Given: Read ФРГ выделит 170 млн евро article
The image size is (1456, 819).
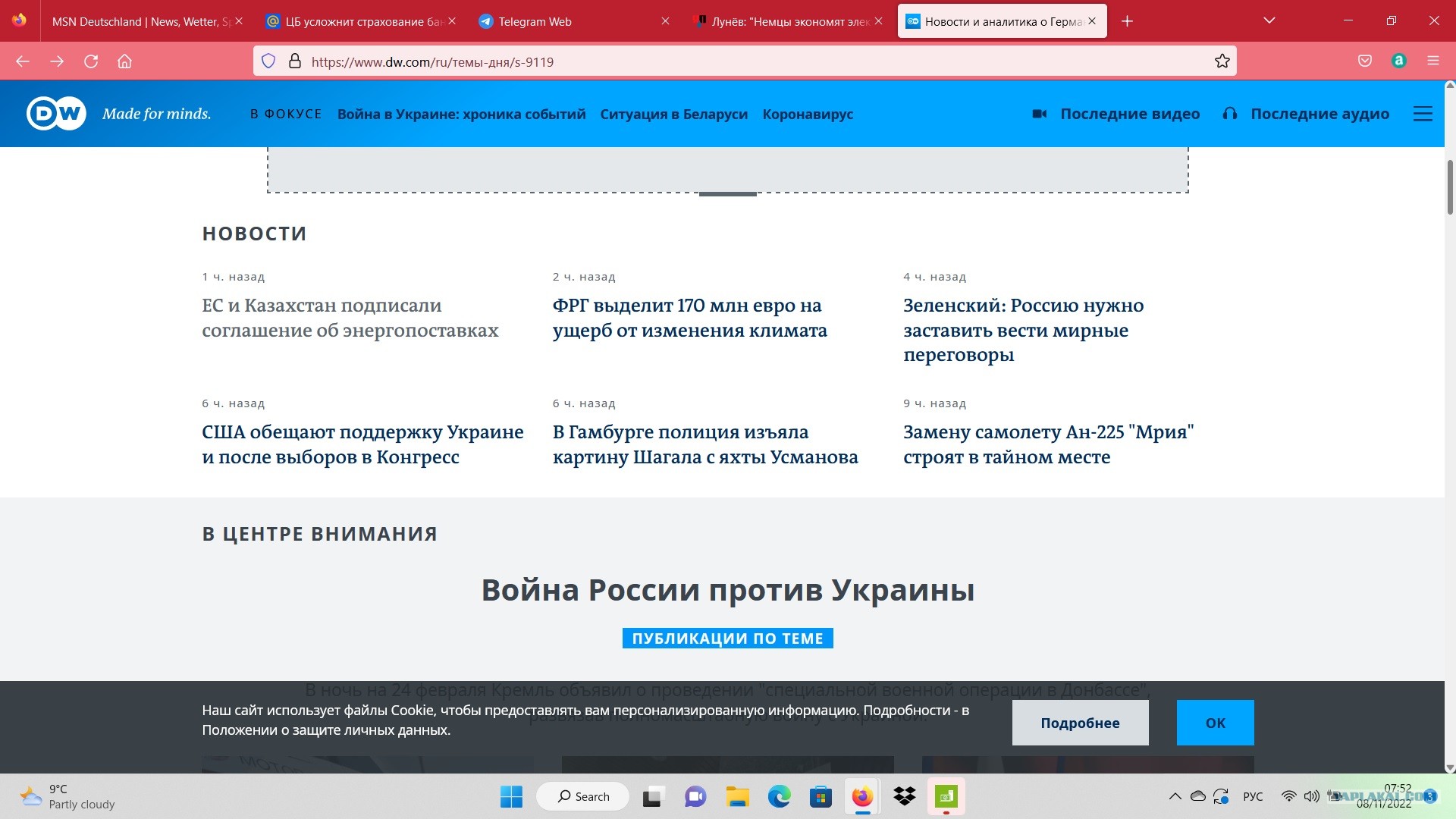Looking at the screenshot, I should (690, 318).
